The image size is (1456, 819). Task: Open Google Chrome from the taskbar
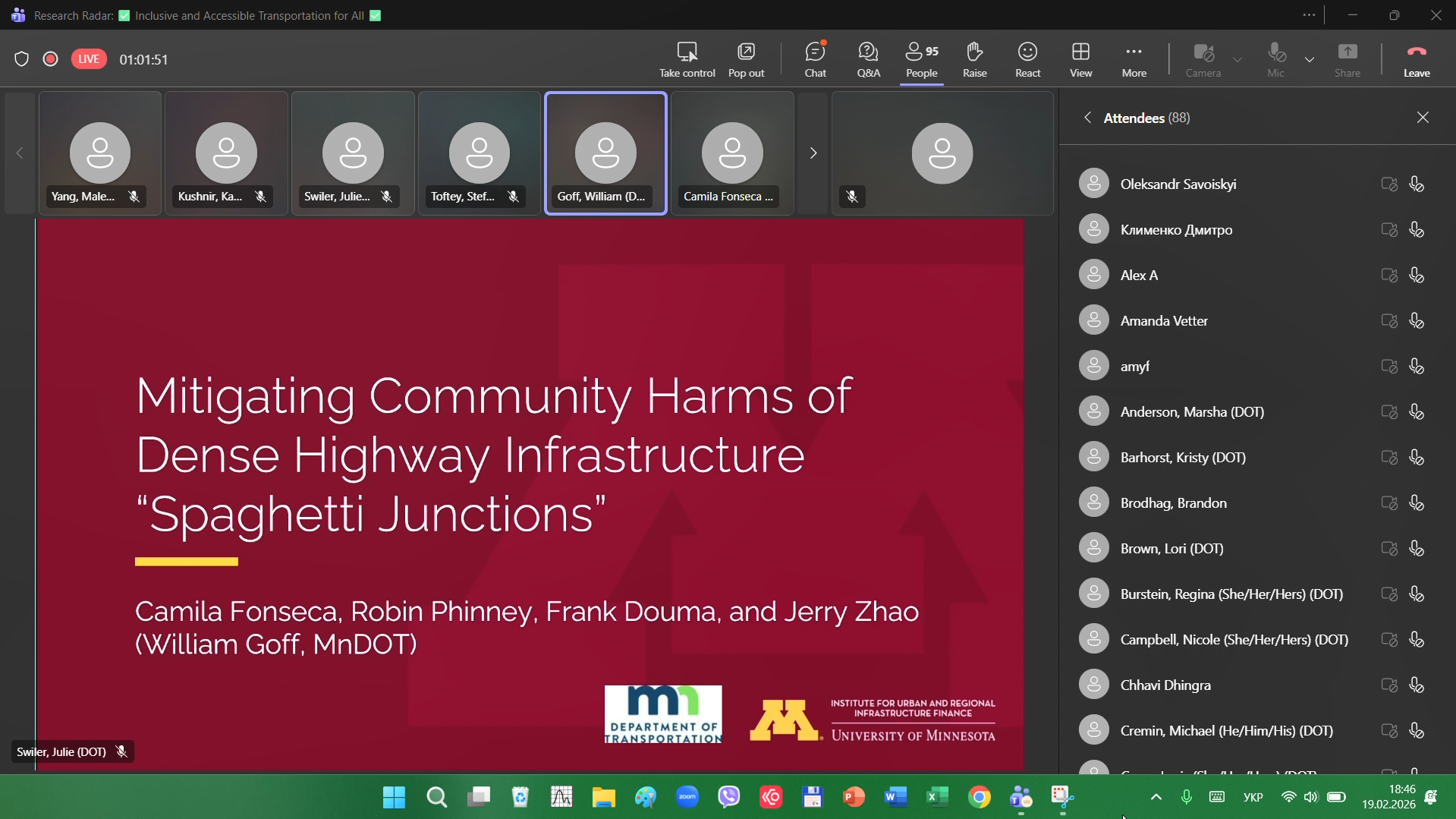979,797
